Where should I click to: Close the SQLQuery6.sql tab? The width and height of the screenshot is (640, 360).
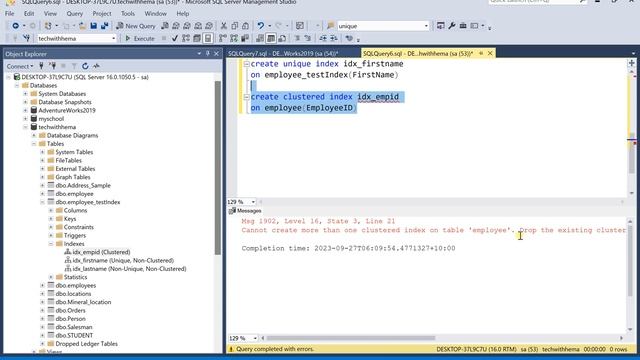(490, 53)
